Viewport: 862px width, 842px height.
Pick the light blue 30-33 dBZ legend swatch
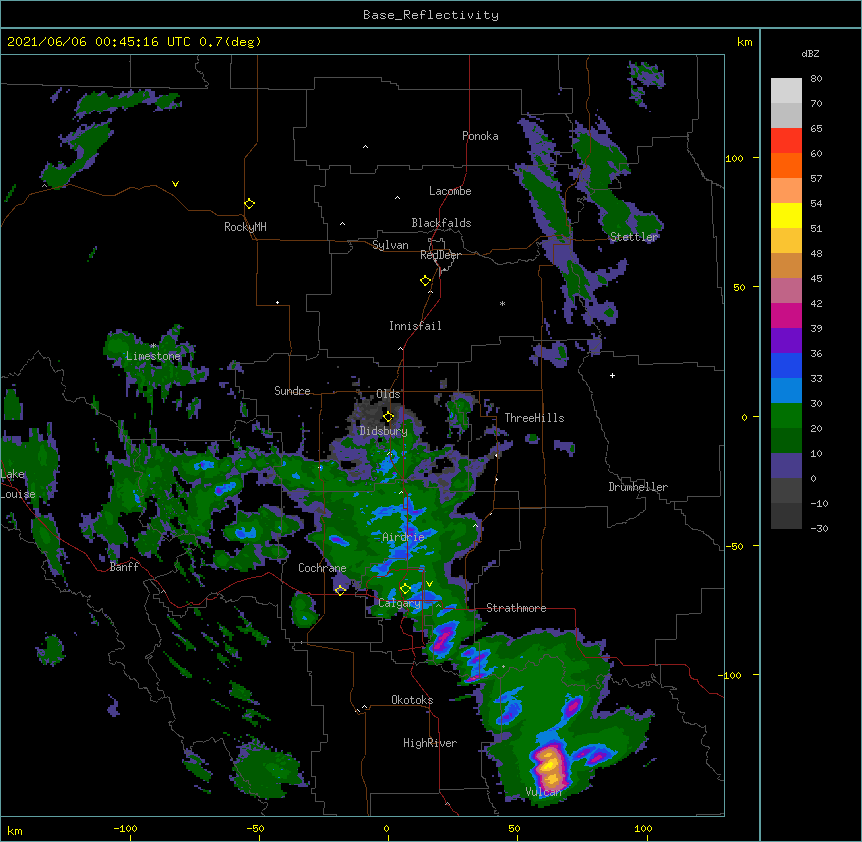(x=786, y=391)
